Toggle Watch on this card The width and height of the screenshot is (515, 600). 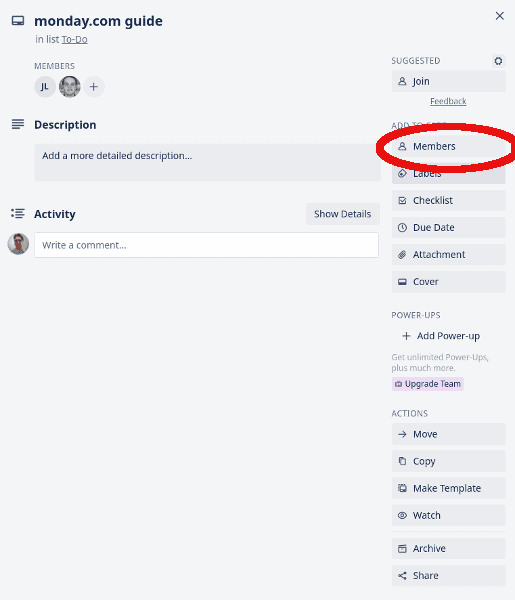pyautogui.click(x=448, y=515)
